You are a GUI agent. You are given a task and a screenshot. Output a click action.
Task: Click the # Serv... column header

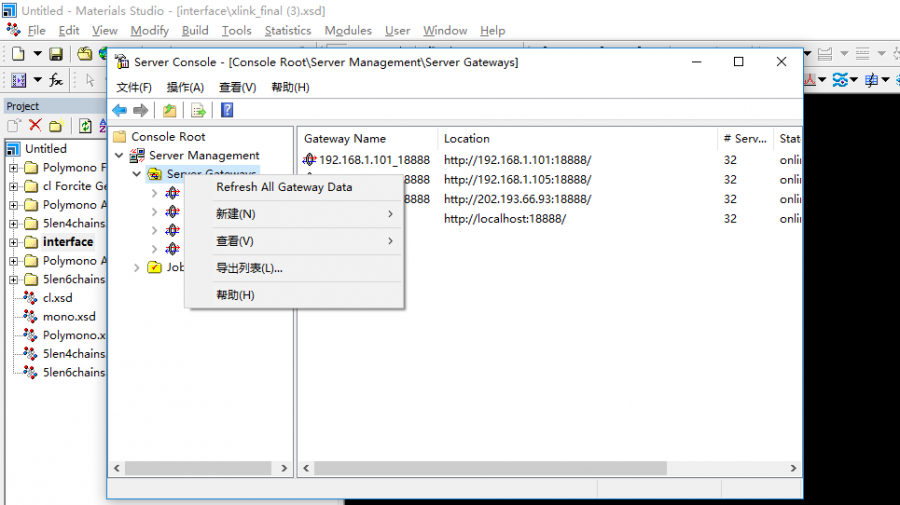tap(745, 138)
